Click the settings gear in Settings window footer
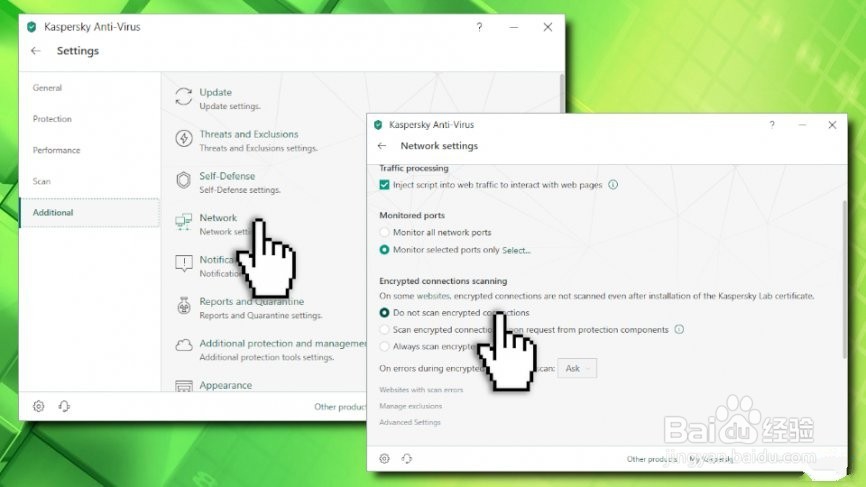The image size is (866, 487). tap(39, 406)
